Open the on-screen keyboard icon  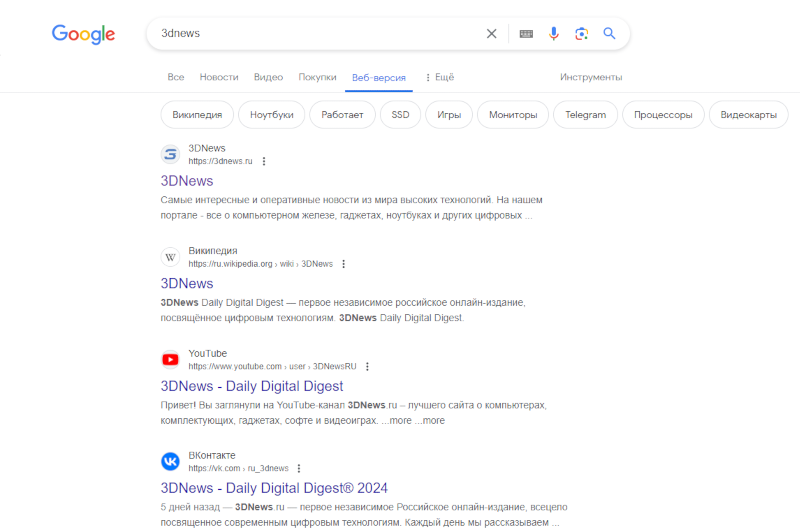[526, 33]
